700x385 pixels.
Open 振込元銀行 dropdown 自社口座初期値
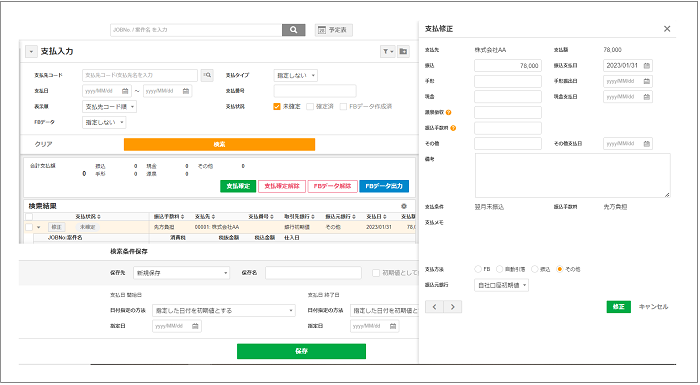pos(501,285)
